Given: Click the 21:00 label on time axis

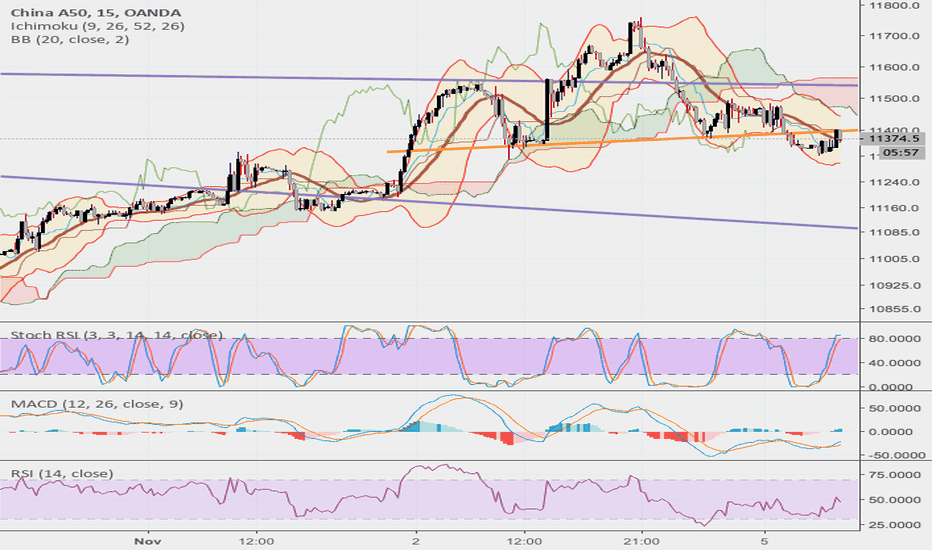Looking at the screenshot, I should coord(642,541).
